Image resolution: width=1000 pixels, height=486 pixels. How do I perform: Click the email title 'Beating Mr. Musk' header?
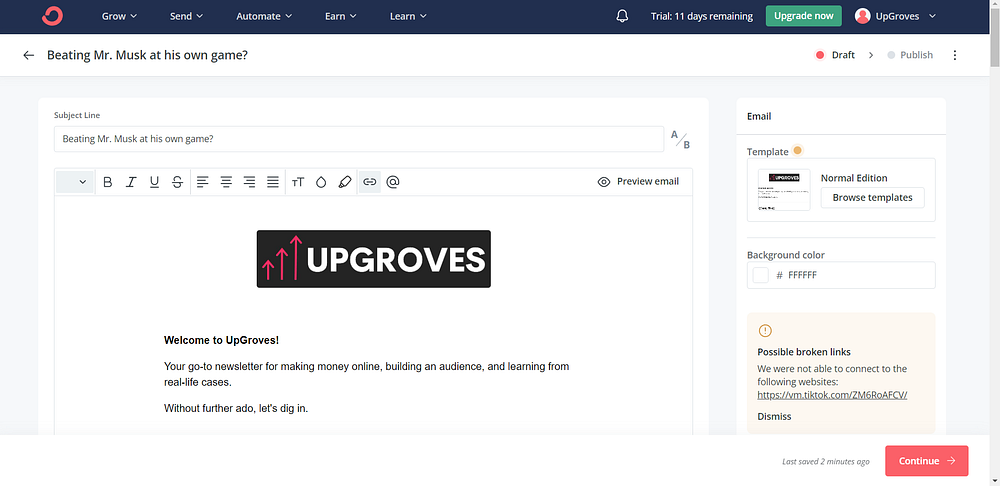(x=147, y=55)
